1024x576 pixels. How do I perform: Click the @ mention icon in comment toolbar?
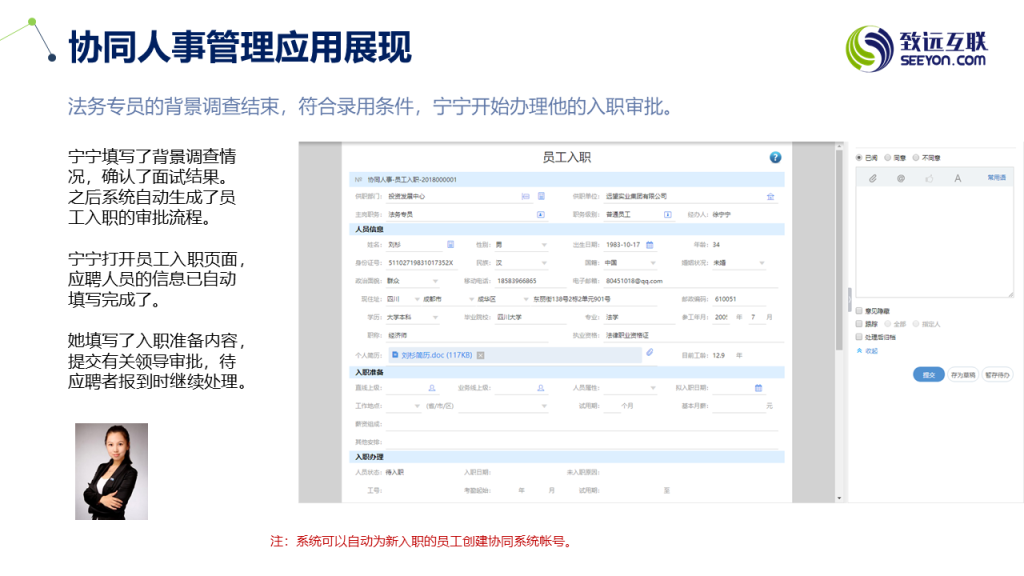[x=900, y=178]
